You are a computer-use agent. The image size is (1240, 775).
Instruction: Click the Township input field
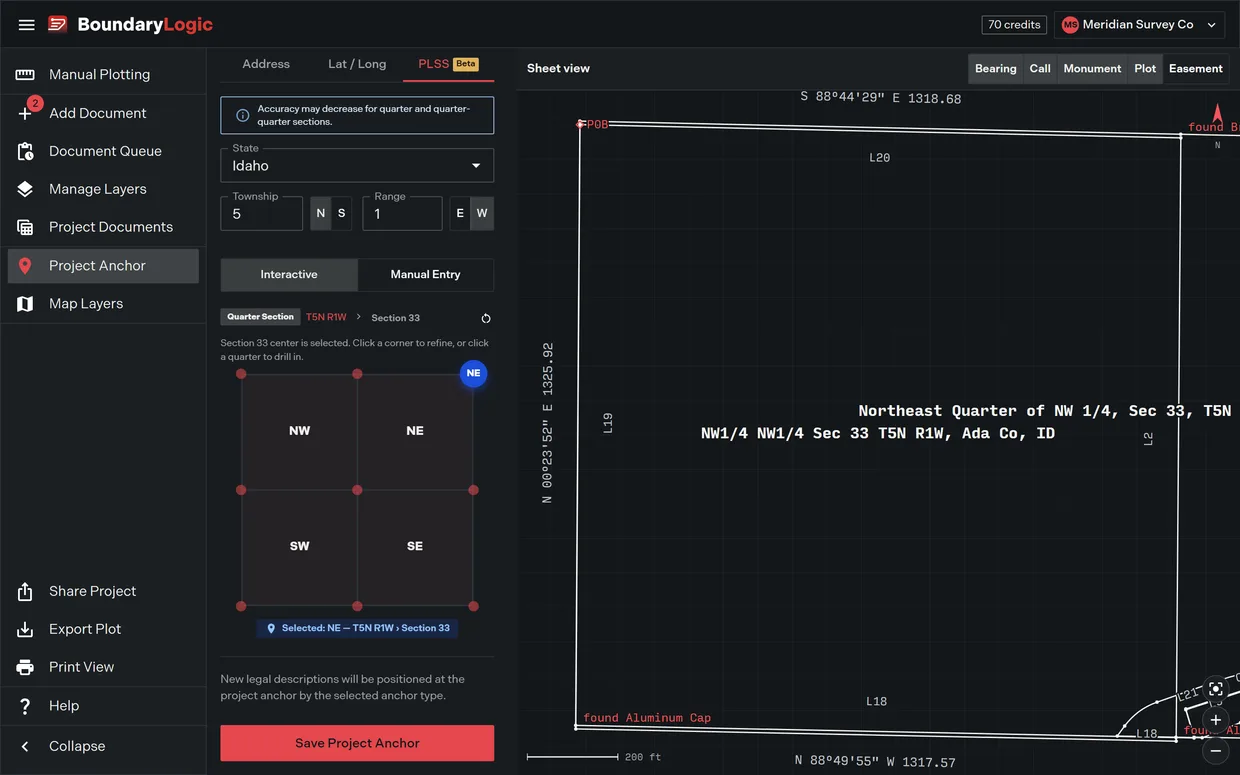(x=262, y=214)
